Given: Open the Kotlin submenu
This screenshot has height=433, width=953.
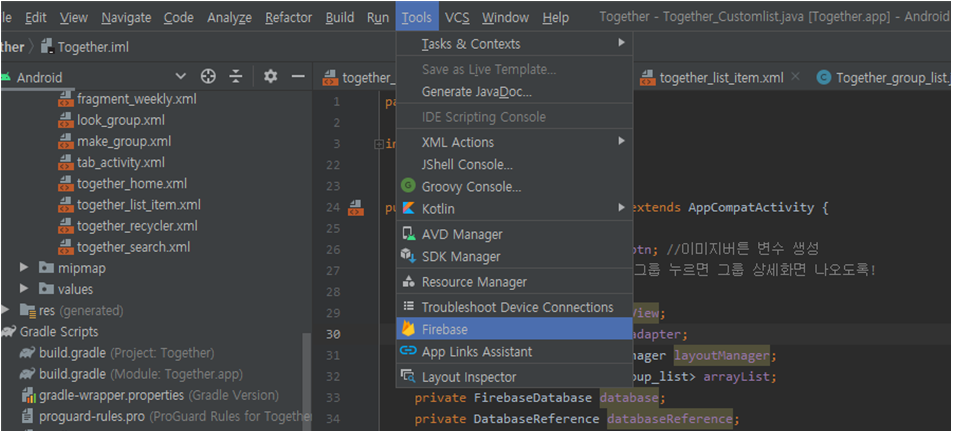Looking at the screenshot, I should (x=514, y=209).
